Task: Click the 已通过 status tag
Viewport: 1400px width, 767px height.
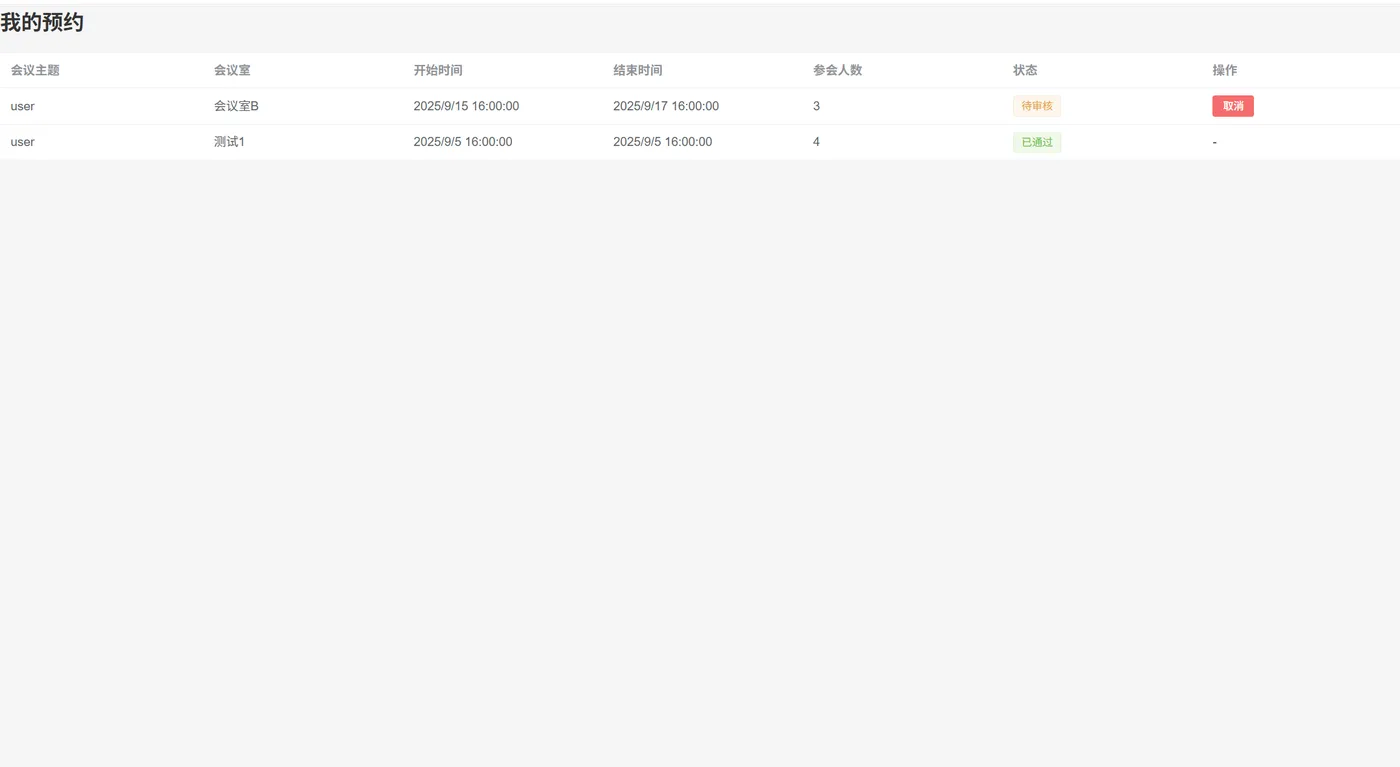Action: 1037,142
